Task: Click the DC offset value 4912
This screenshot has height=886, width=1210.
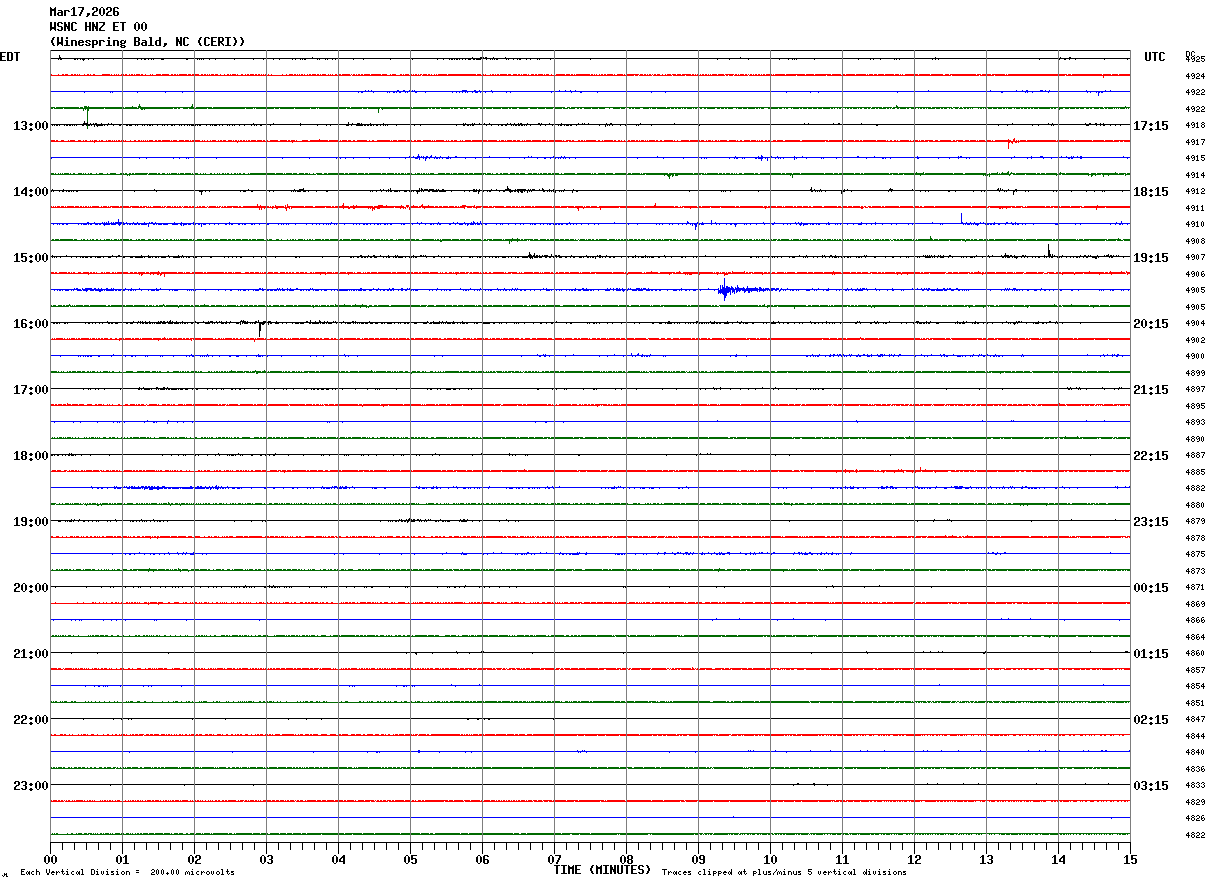Action: [1194, 192]
